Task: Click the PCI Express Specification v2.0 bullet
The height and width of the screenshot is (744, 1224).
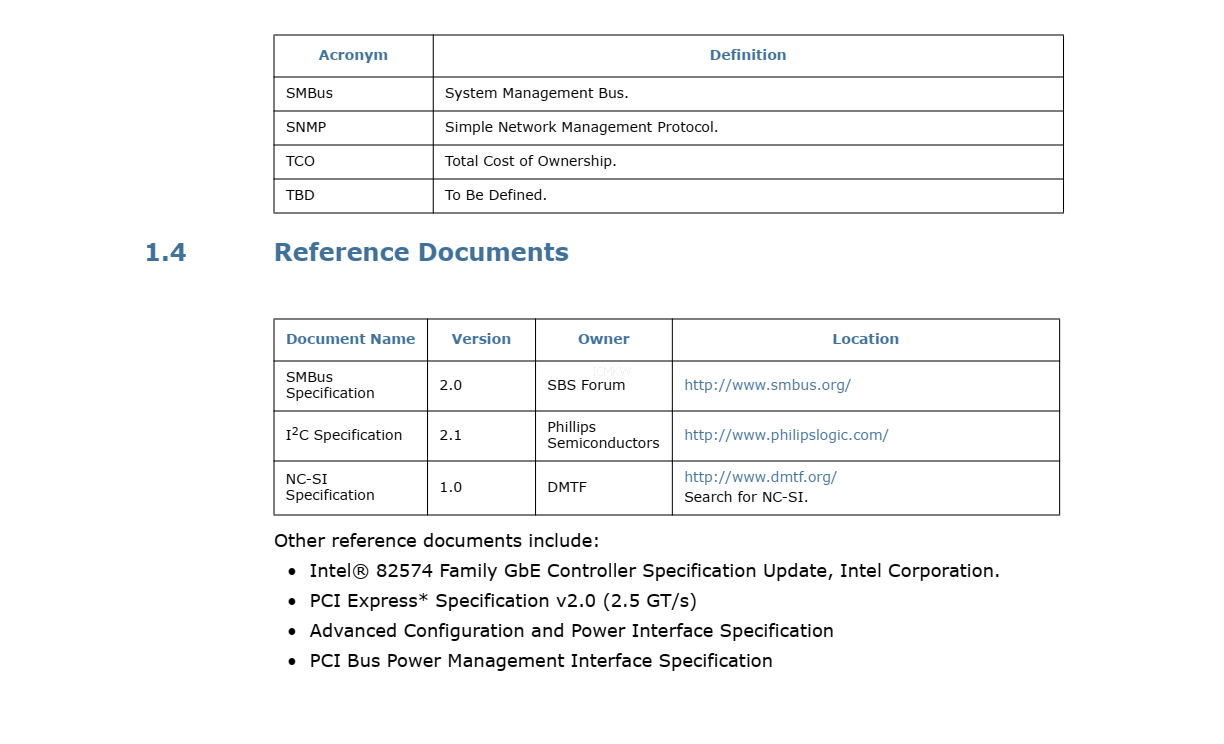Action: click(x=503, y=601)
